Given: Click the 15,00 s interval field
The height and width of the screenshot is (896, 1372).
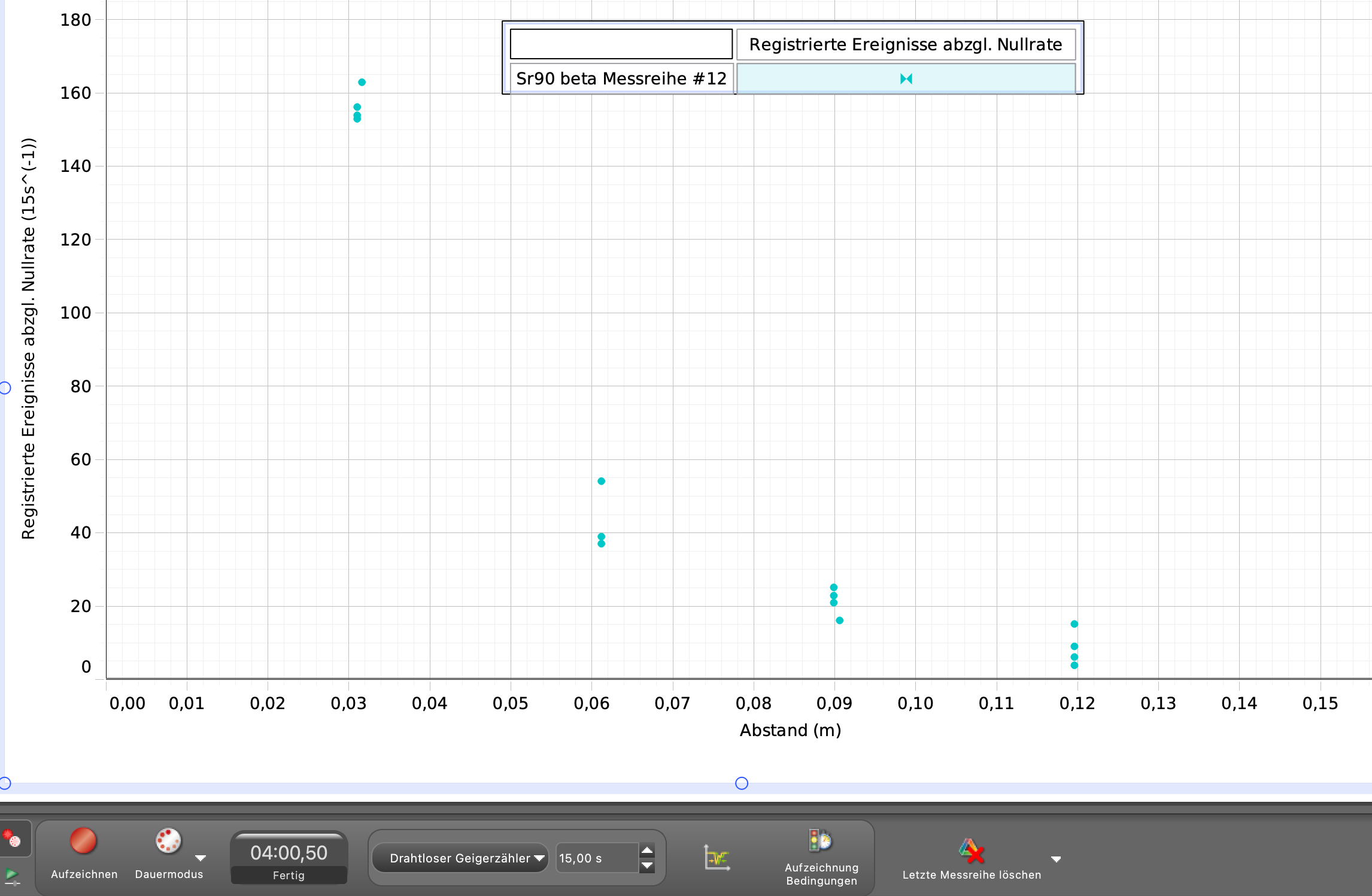Looking at the screenshot, I should click(596, 858).
